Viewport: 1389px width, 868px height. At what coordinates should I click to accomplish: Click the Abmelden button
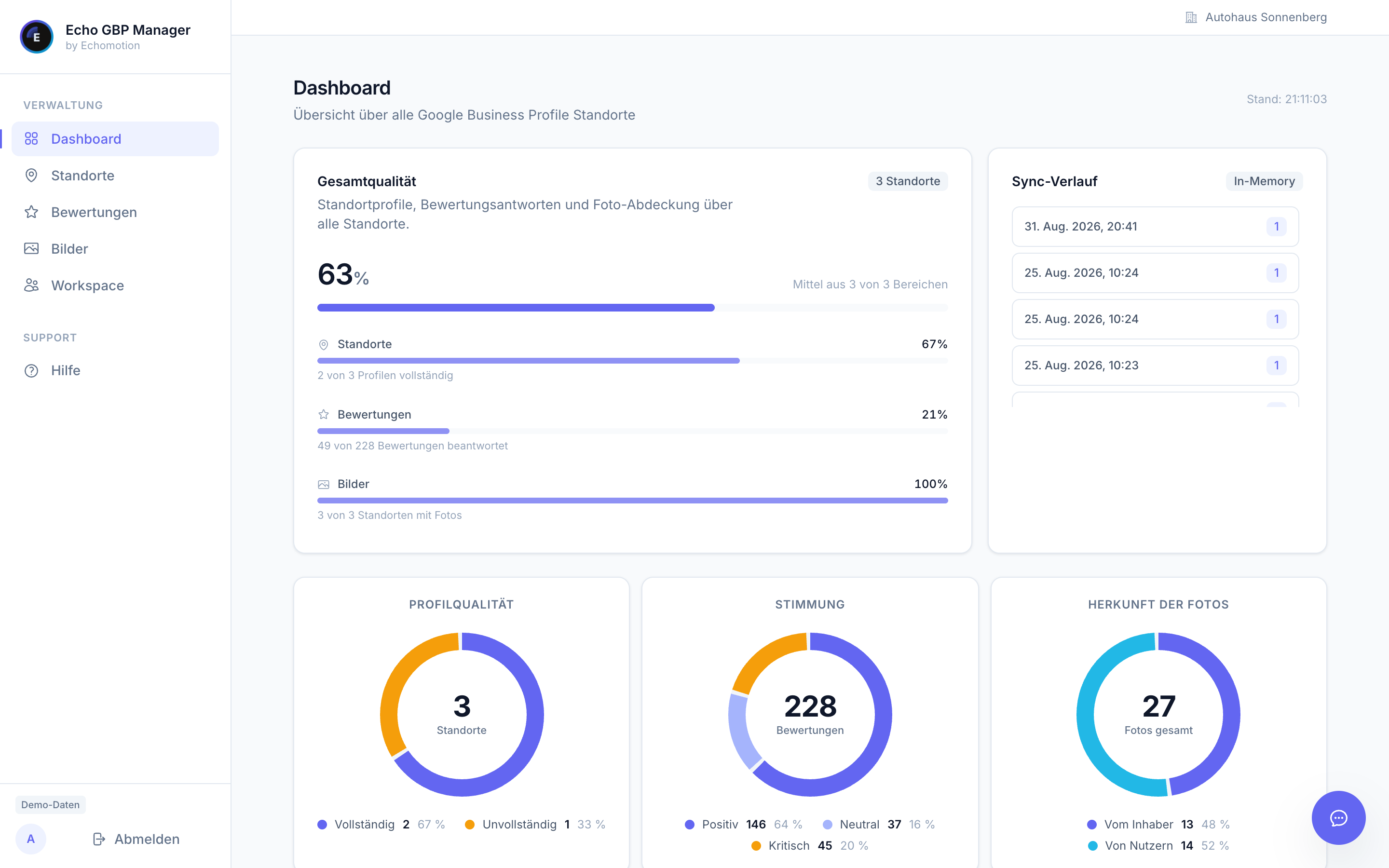136,839
